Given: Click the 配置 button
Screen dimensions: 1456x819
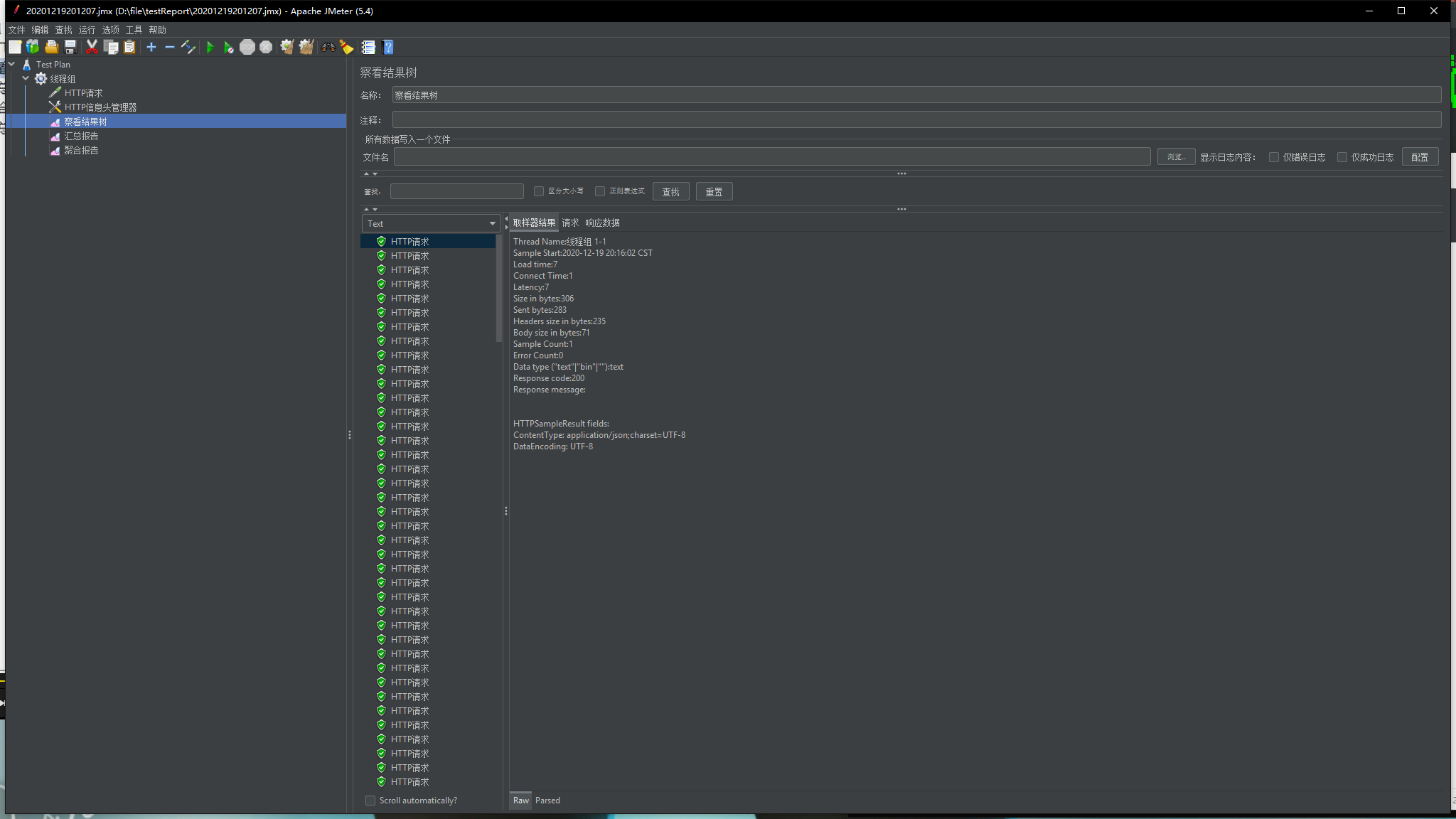Looking at the screenshot, I should point(1420,157).
